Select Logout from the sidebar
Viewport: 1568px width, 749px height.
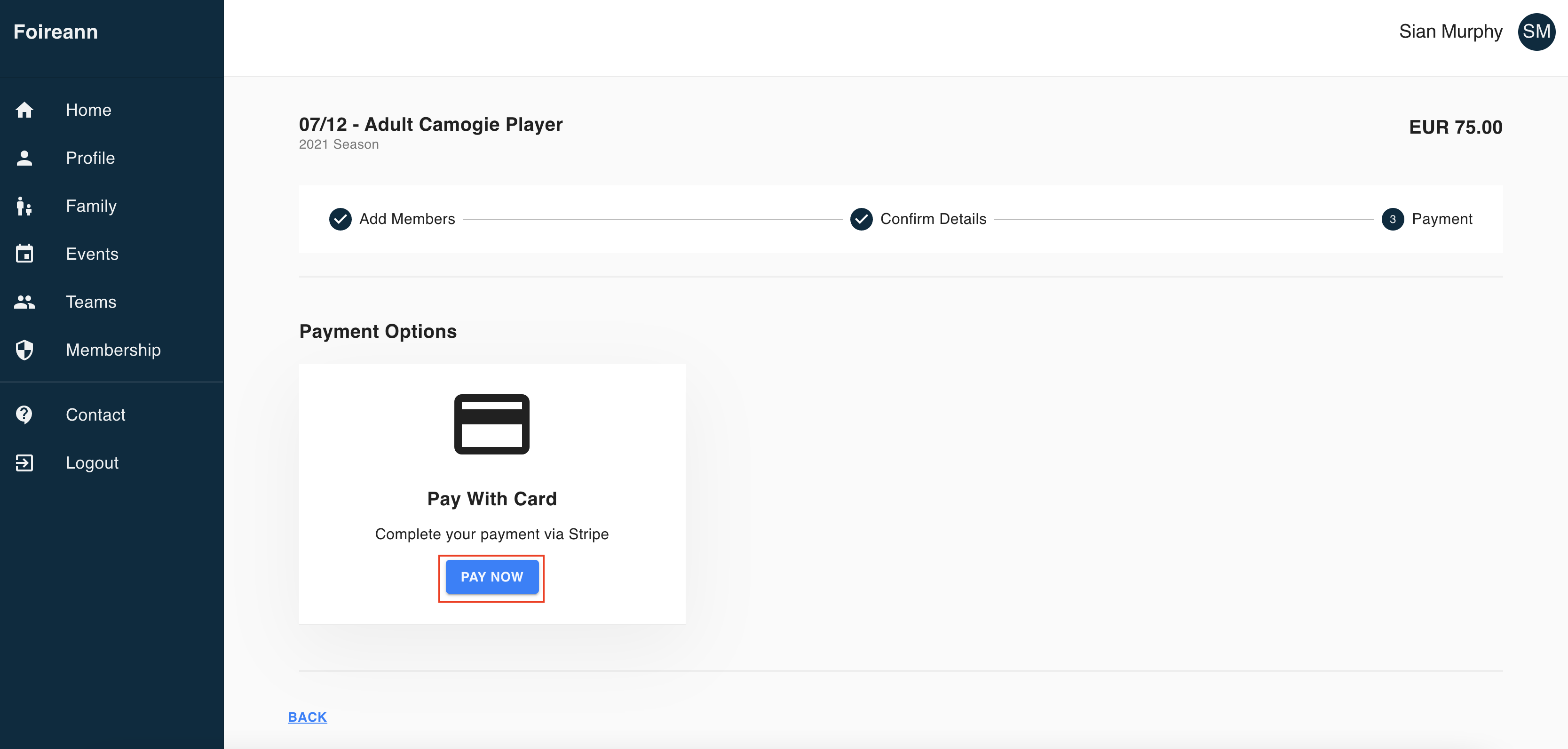click(112, 463)
